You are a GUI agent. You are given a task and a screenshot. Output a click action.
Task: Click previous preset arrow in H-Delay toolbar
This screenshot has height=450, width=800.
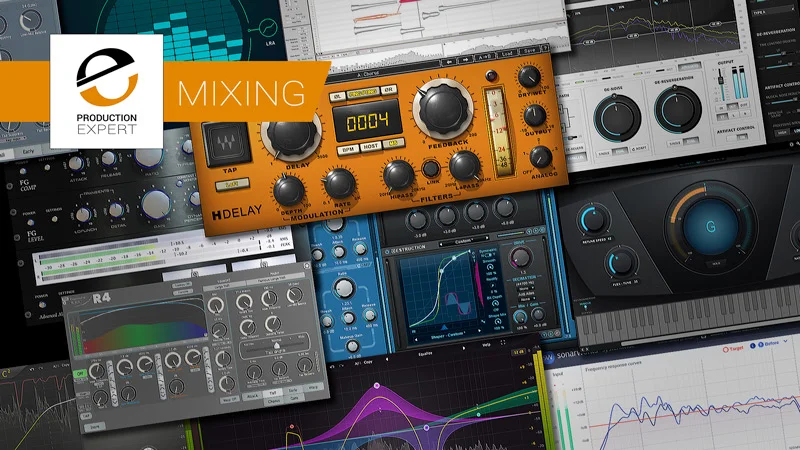[x=449, y=62]
